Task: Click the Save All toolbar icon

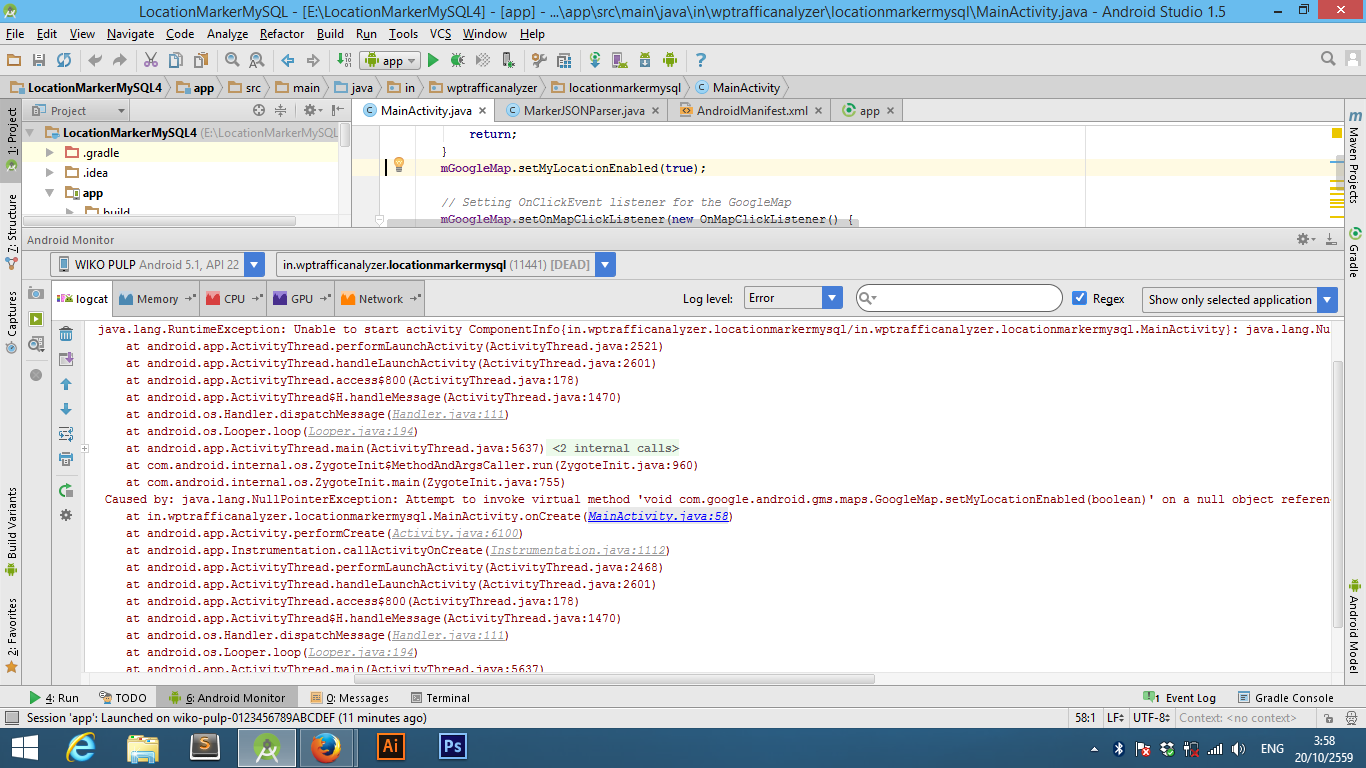Action: 39,60
